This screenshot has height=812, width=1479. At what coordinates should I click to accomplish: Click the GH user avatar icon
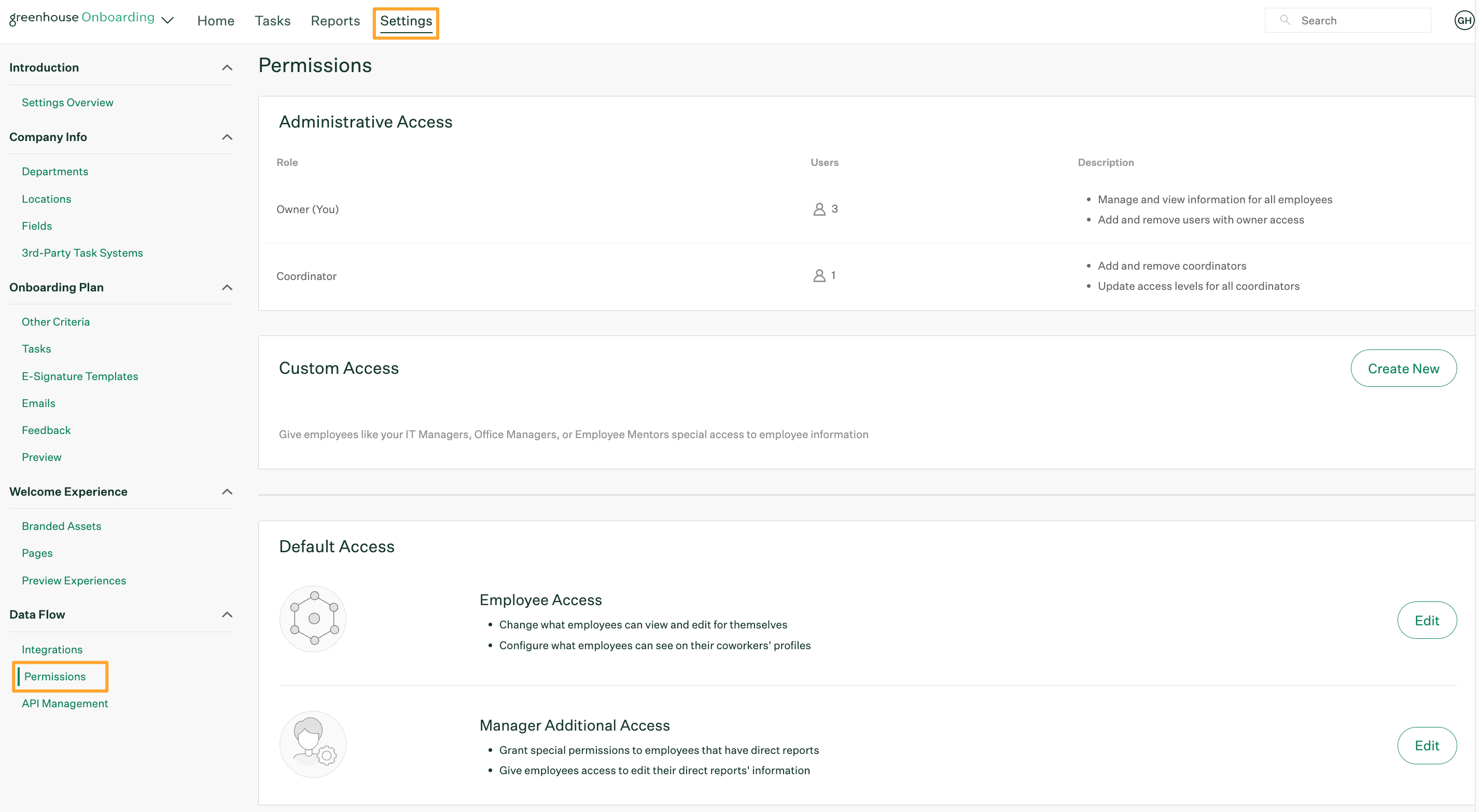tap(1464, 21)
